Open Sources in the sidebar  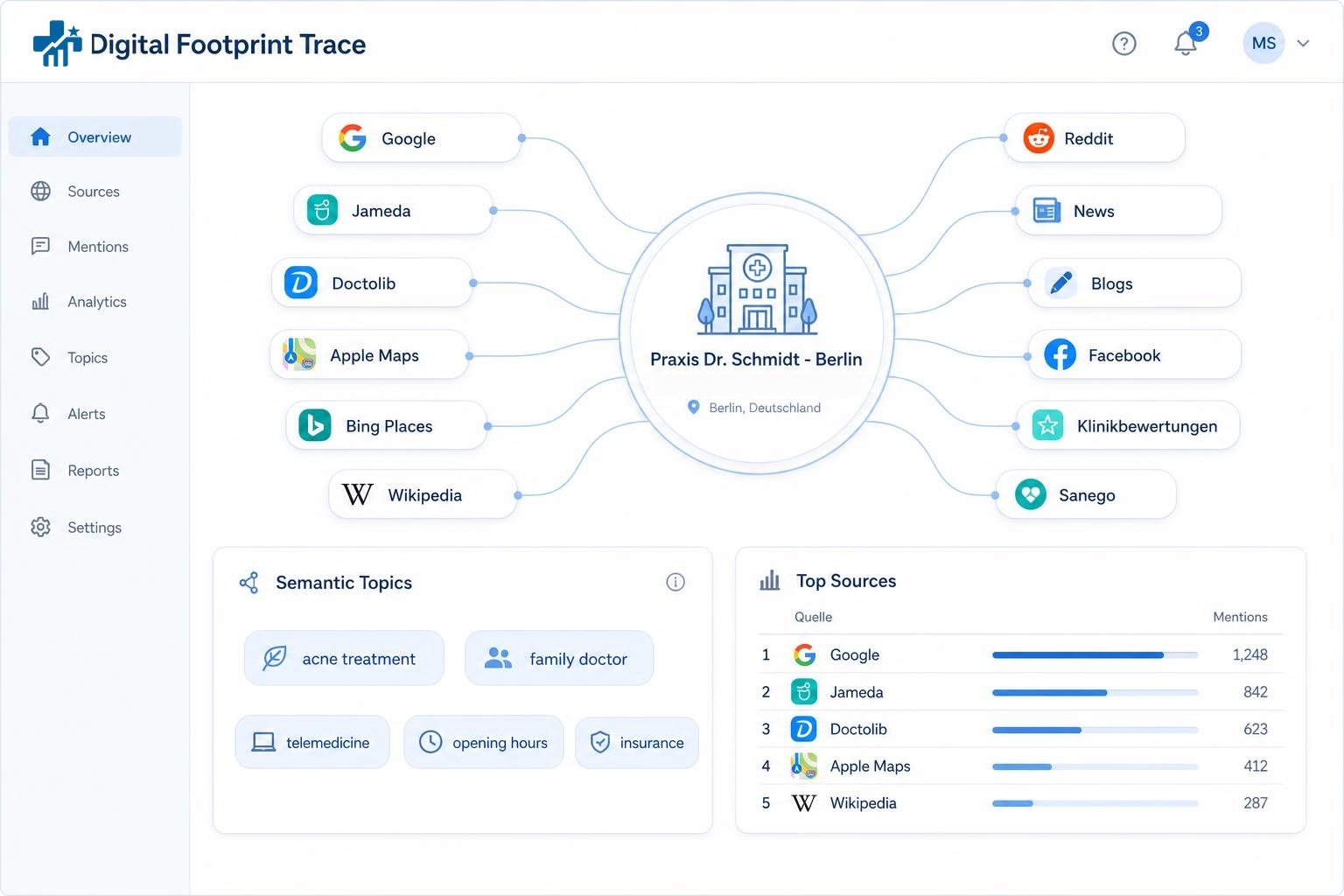[95, 192]
